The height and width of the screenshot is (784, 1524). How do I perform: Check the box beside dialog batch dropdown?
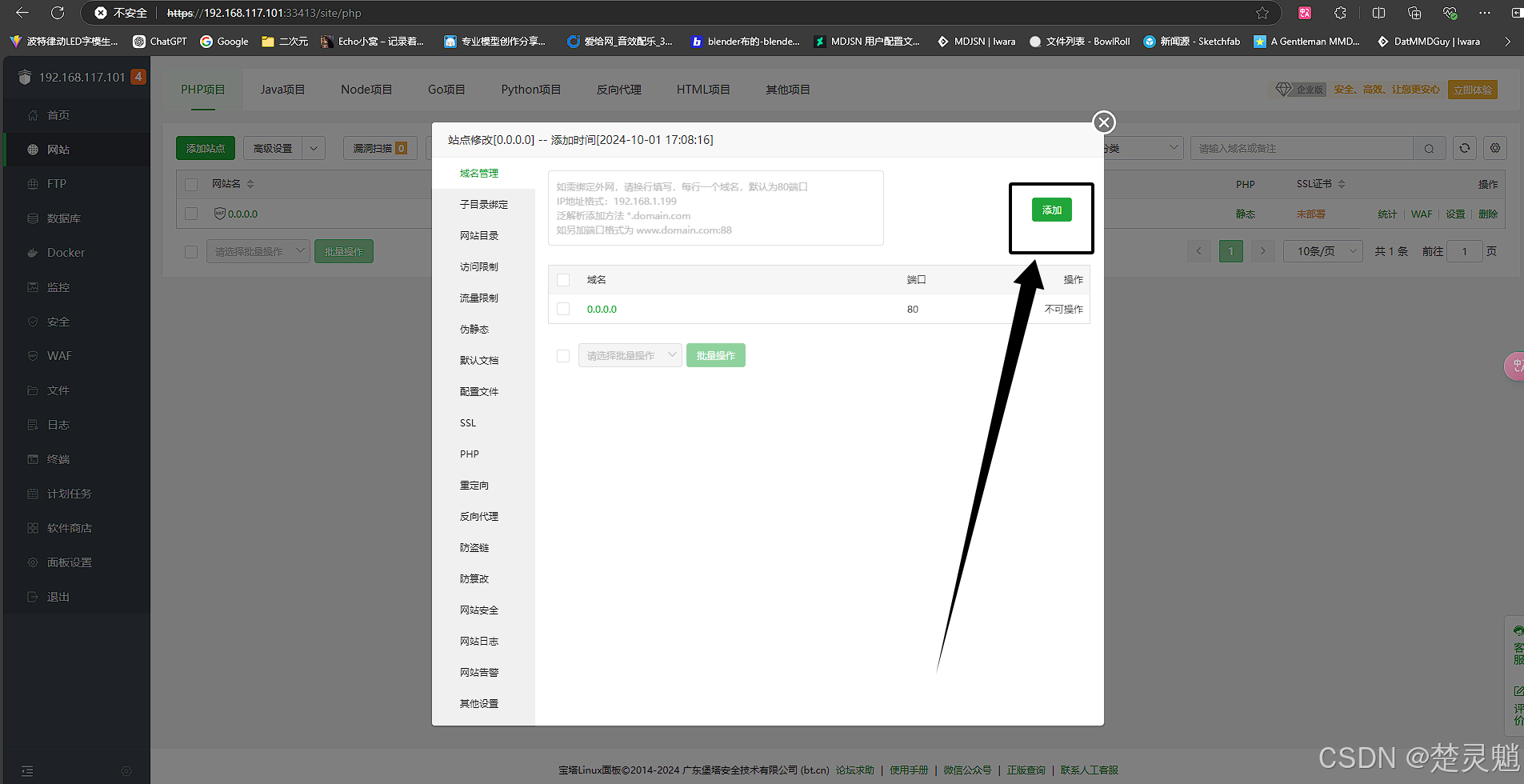[563, 356]
